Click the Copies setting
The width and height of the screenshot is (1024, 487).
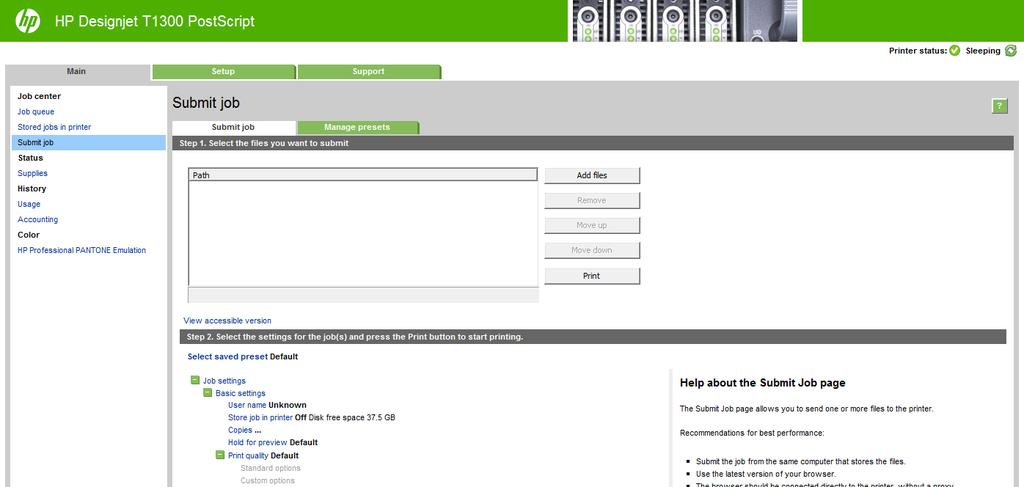pyautogui.click(x=240, y=430)
